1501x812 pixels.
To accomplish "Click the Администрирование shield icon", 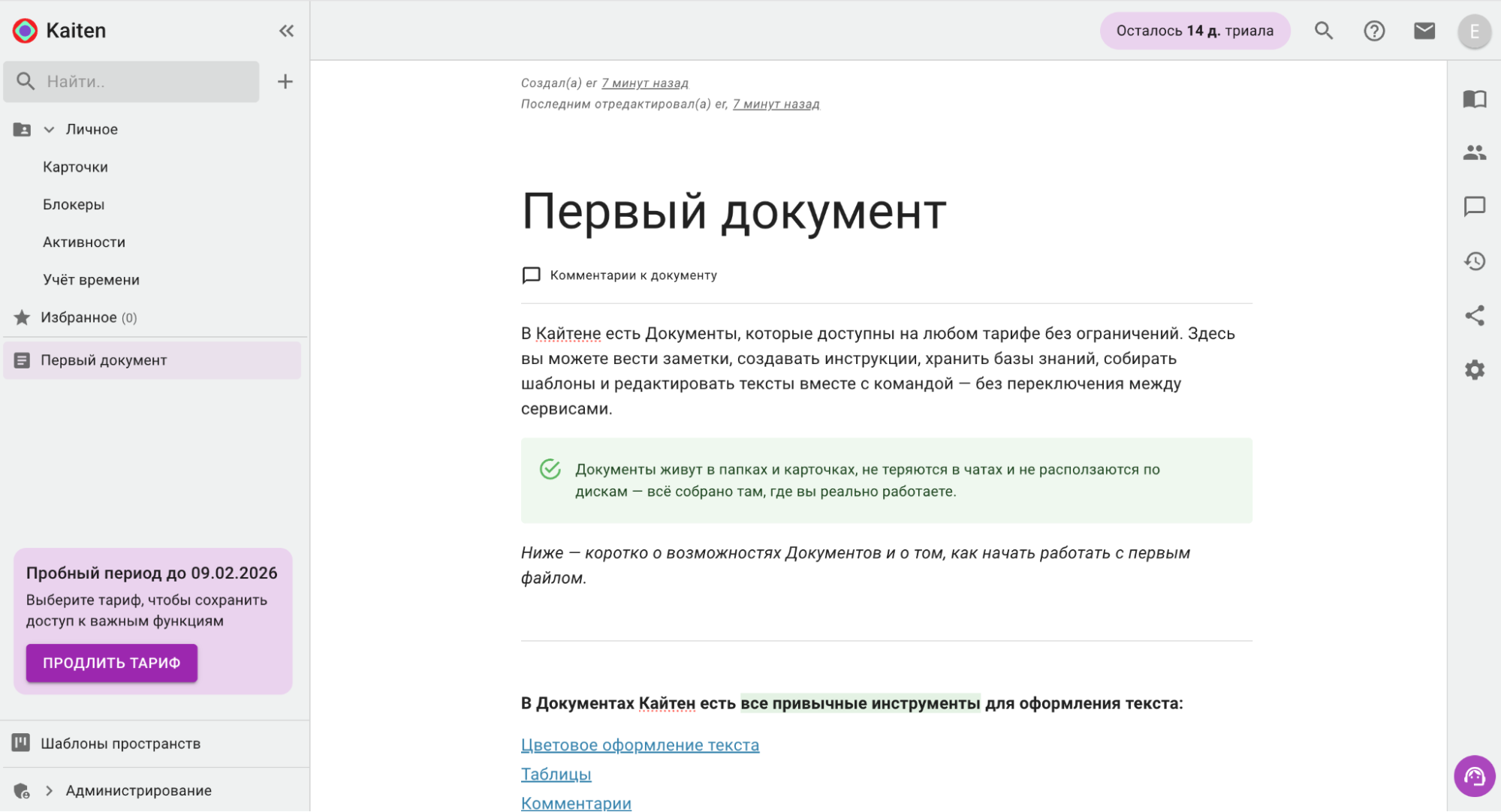I will (x=22, y=791).
